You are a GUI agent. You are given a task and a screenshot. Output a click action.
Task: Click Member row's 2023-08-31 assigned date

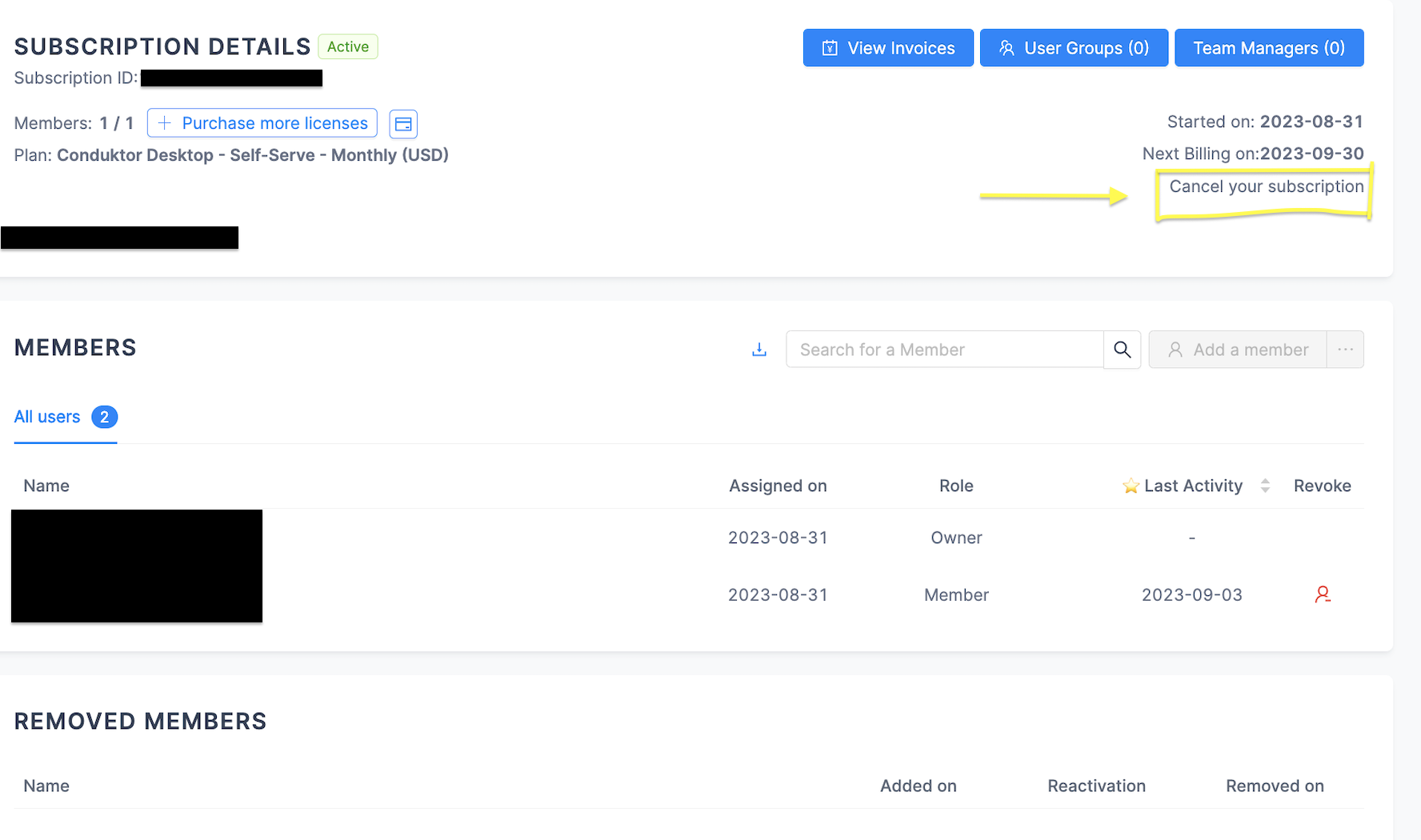point(778,595)
